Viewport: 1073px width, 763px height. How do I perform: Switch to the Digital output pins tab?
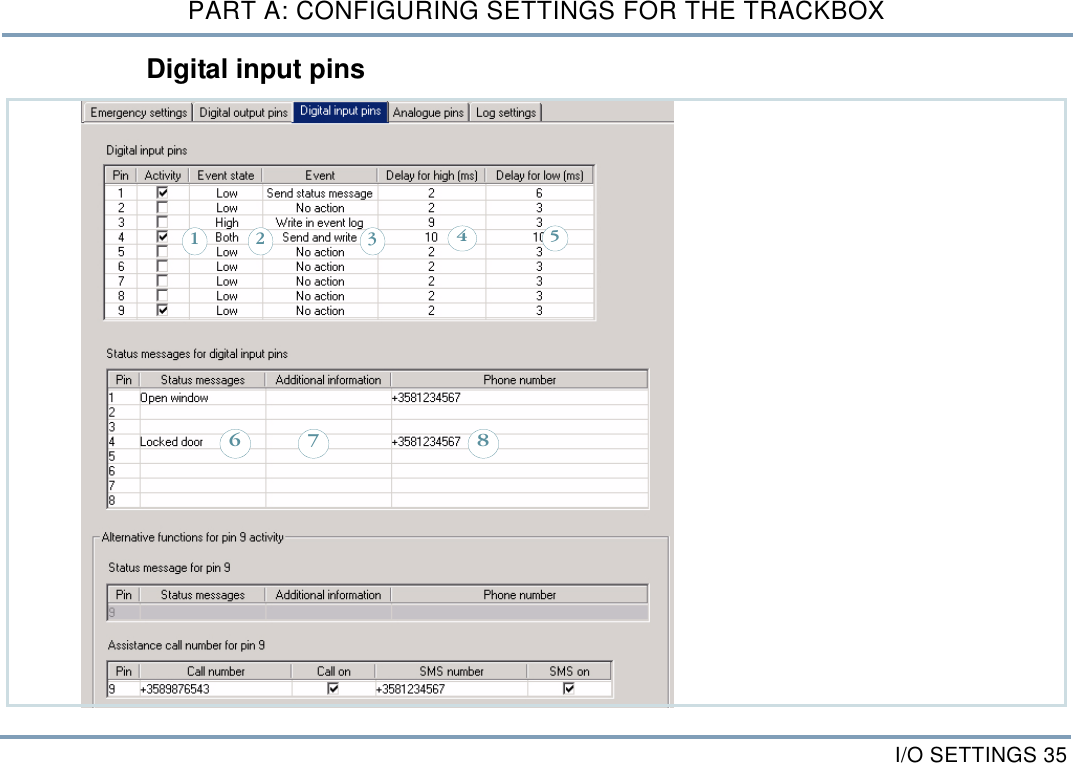click(243, 112)
